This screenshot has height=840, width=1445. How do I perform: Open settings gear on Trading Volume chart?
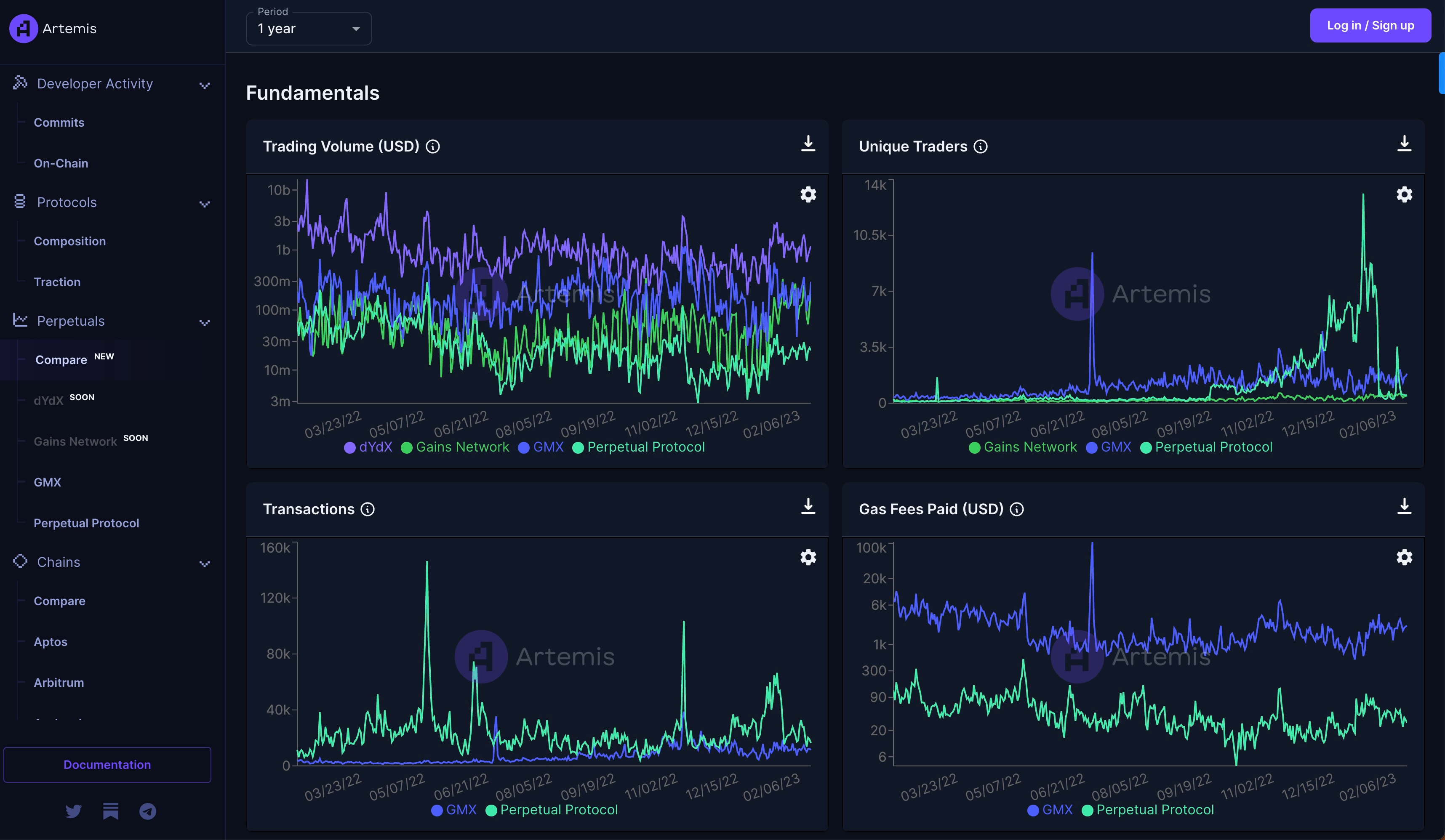pos(808,194)
